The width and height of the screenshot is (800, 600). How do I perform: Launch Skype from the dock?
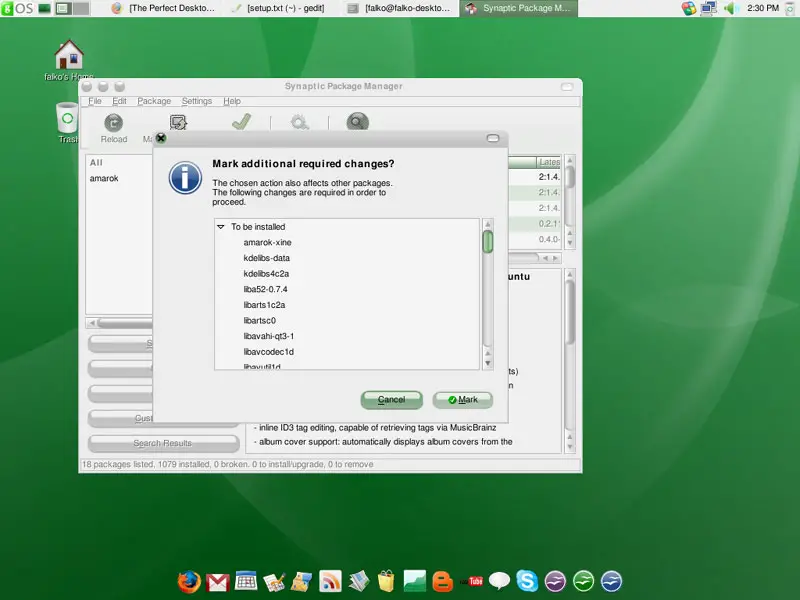click(527, 581)
